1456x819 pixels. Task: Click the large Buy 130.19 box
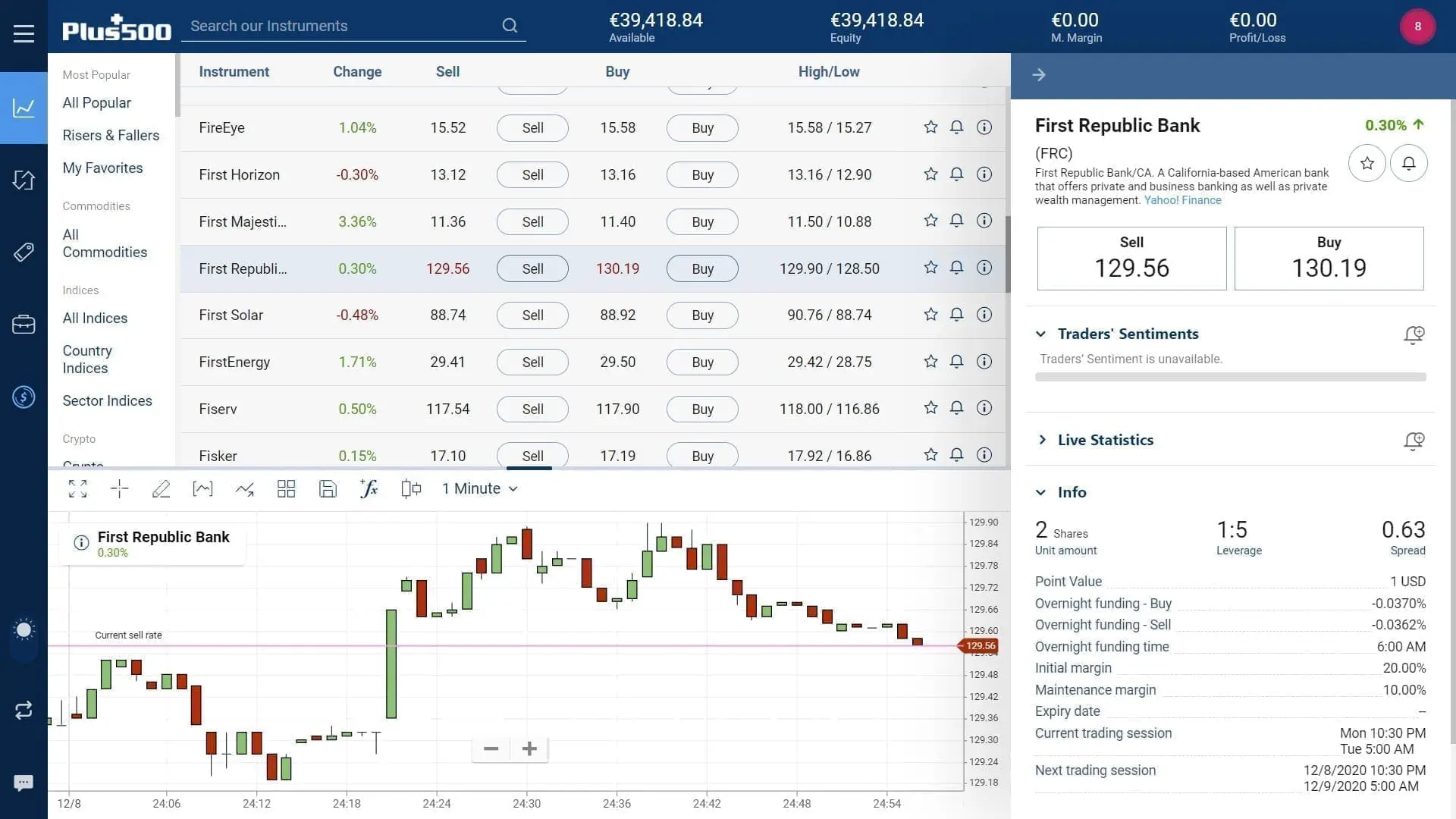(1329, 259)
